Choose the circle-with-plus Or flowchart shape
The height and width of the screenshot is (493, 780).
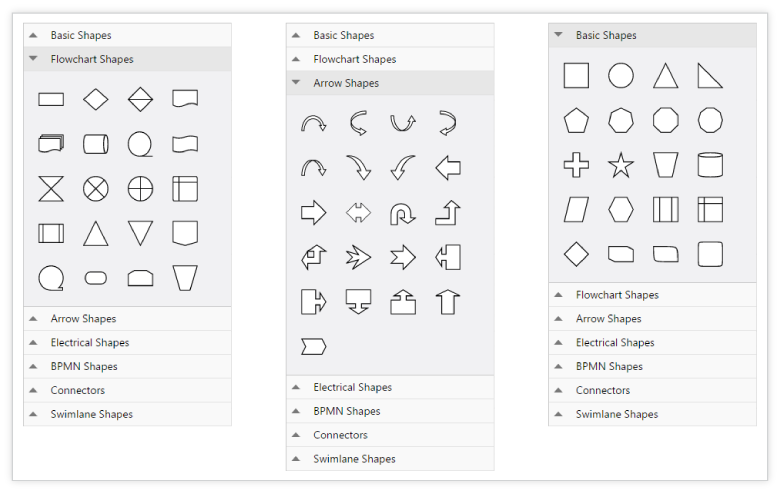[x=140, y=188]
